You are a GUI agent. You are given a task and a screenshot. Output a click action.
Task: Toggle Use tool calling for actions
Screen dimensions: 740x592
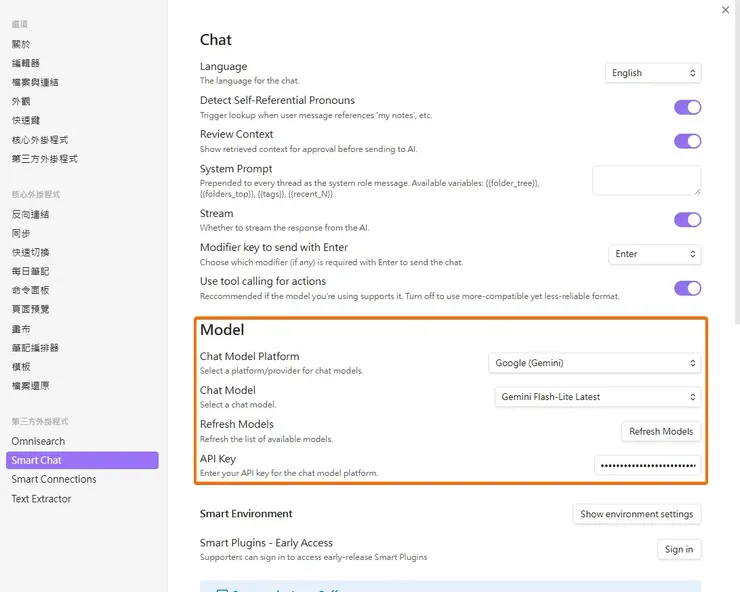(687, 288)
